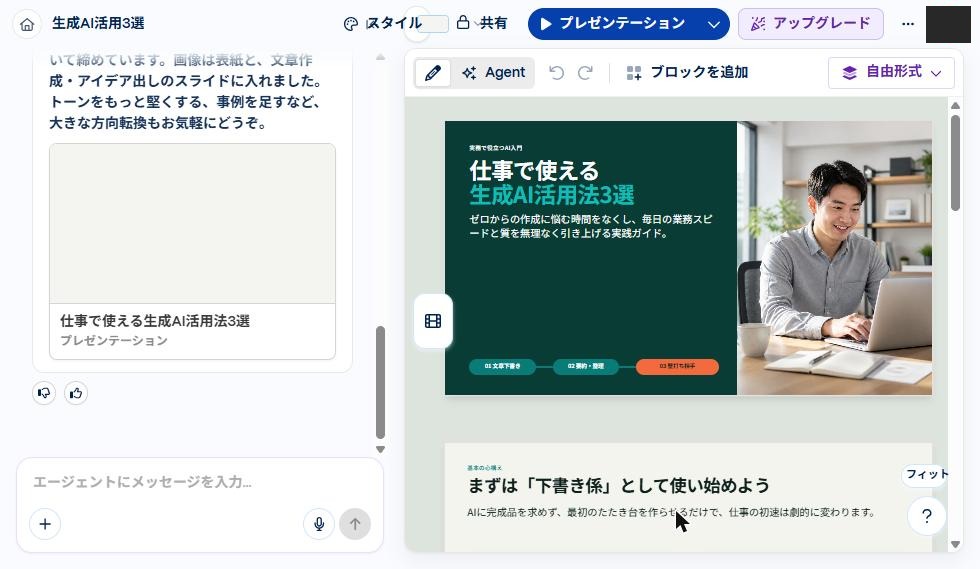Viewport: 980px width, 569px height.
Task: Send the message with arrow button
Action: (355, 524)
